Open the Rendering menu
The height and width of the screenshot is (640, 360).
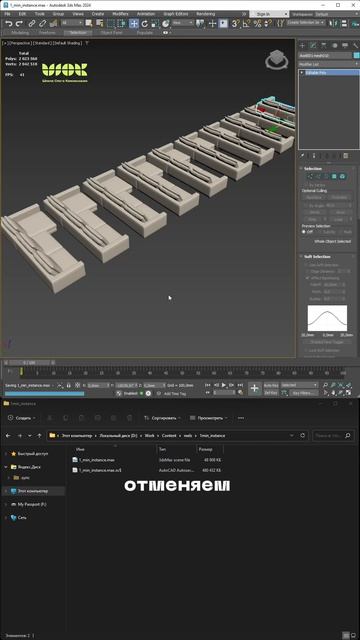pos(205,13)
